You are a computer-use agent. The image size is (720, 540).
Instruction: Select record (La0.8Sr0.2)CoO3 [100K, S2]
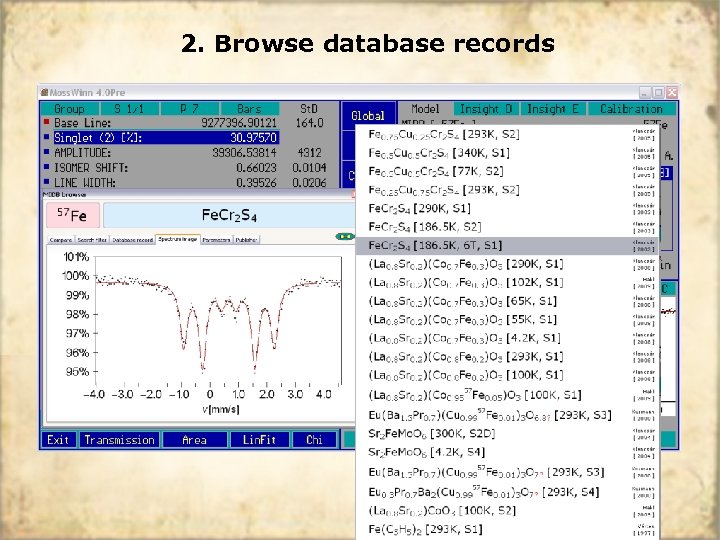click(x=507, y=511)
